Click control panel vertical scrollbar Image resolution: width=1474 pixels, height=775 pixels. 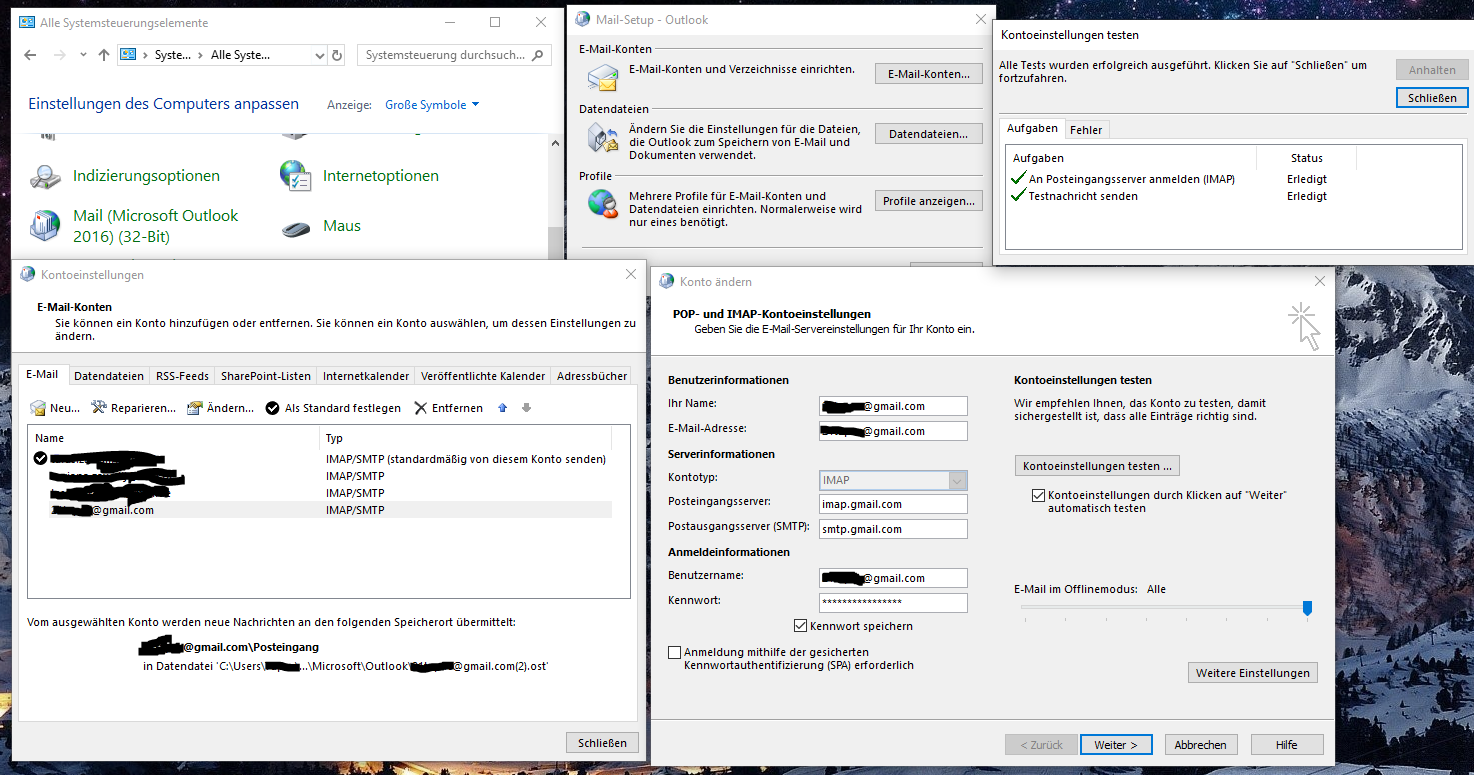pyautogui.click(x=554, y=195)
